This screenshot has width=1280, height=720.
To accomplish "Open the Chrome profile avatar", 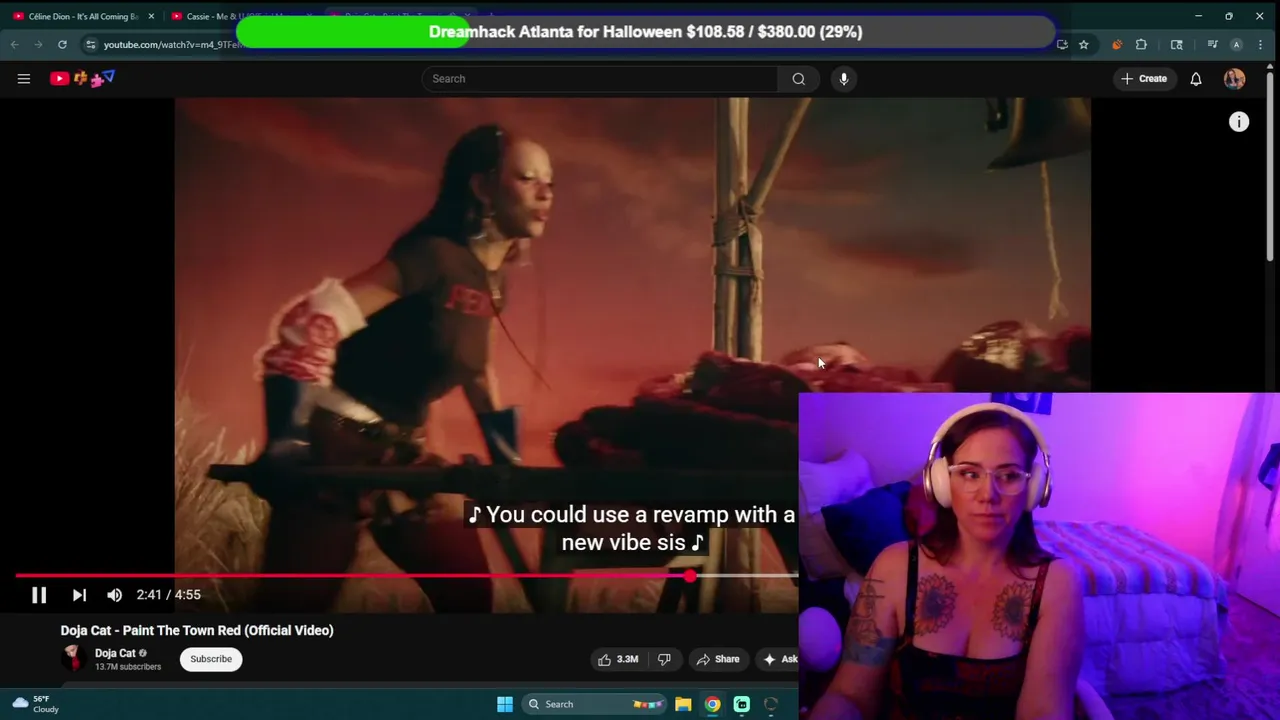I will click(x=1236, y=45).
